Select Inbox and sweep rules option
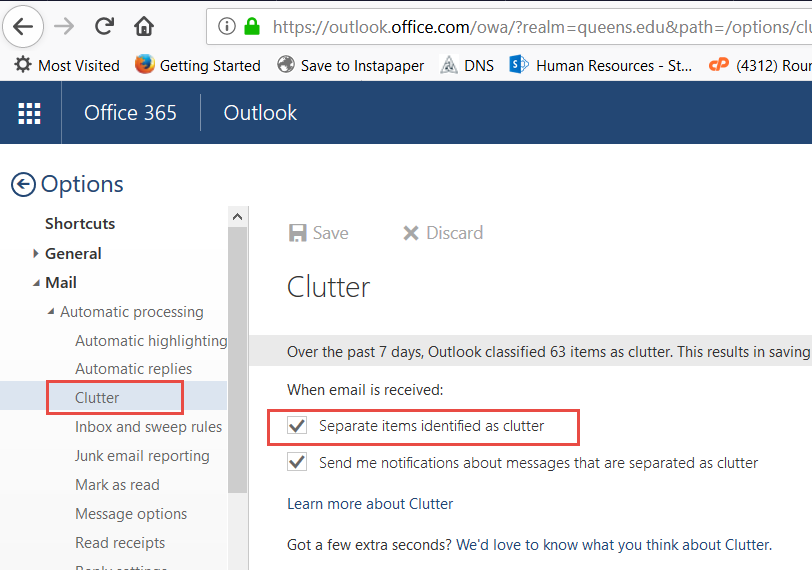Viewport: 812px width, 570px height. (x=148, y=427)
